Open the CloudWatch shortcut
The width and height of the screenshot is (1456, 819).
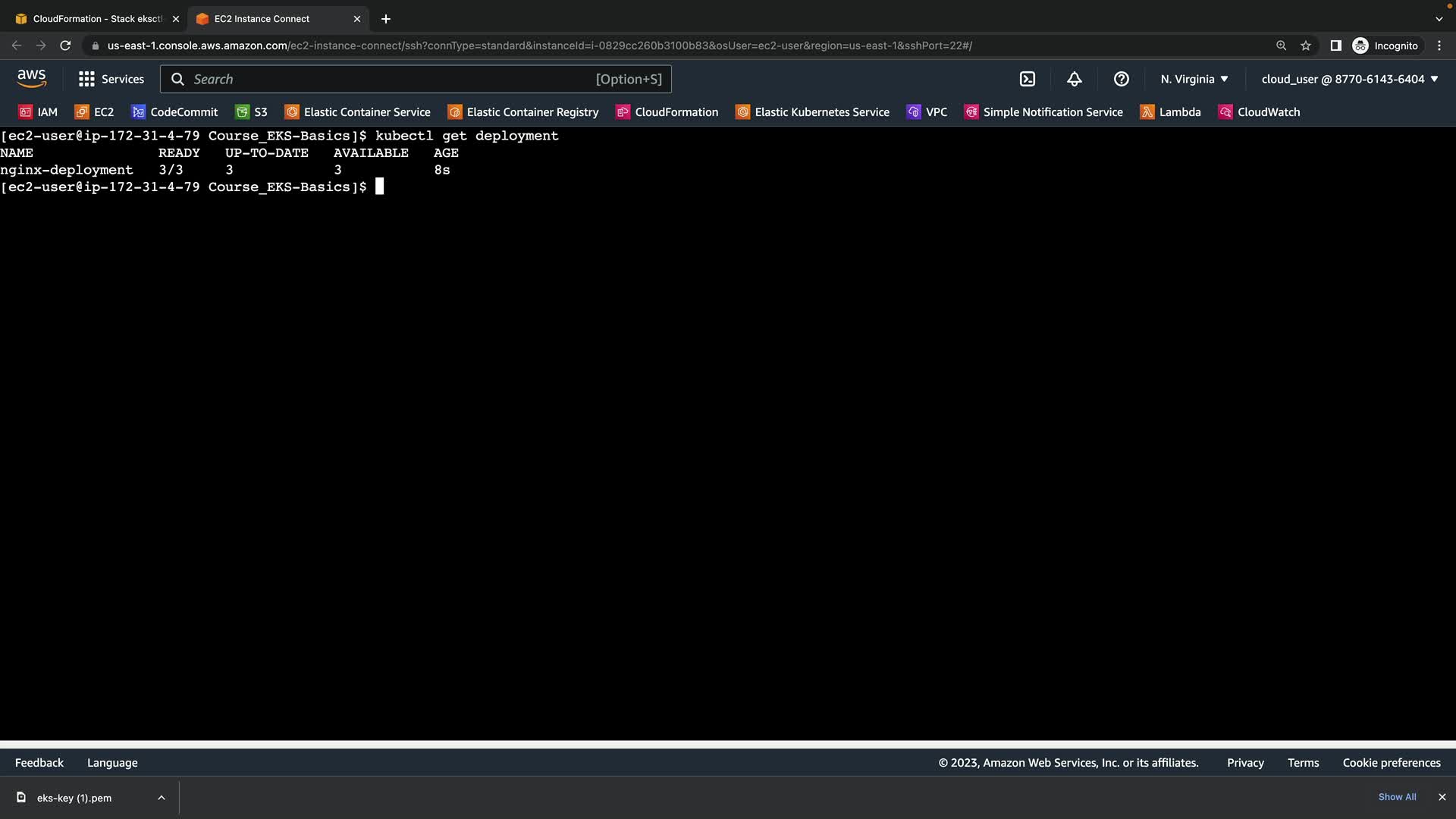tap(1259, 112)
